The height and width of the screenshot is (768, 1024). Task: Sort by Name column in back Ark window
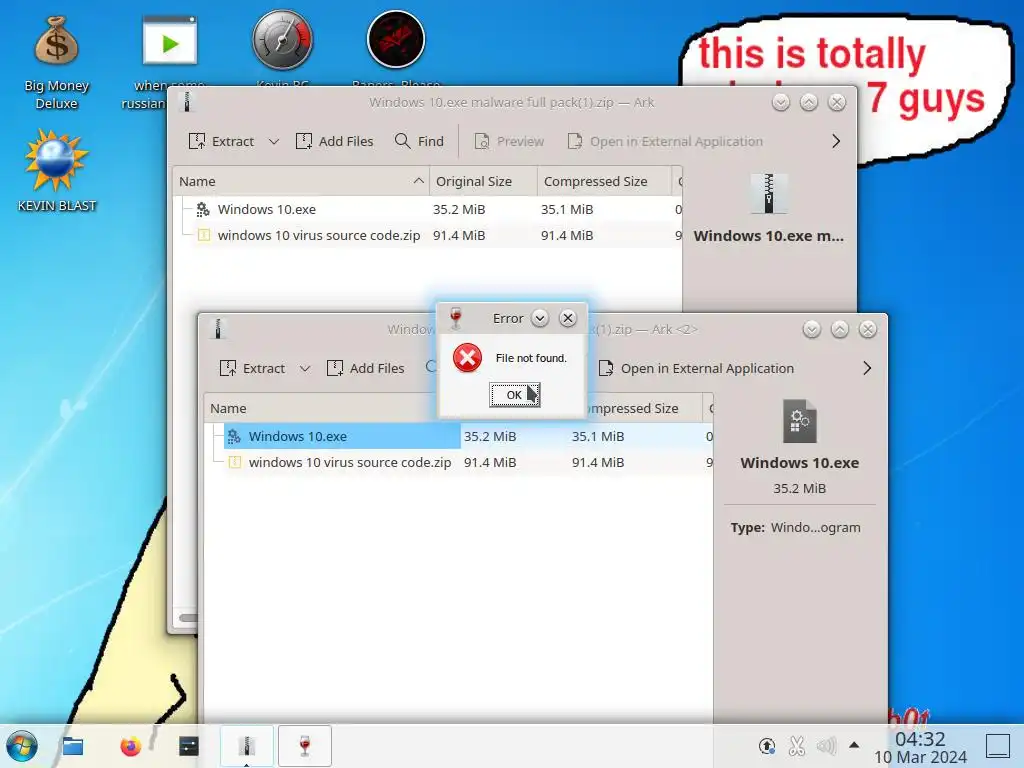point(301,182)
